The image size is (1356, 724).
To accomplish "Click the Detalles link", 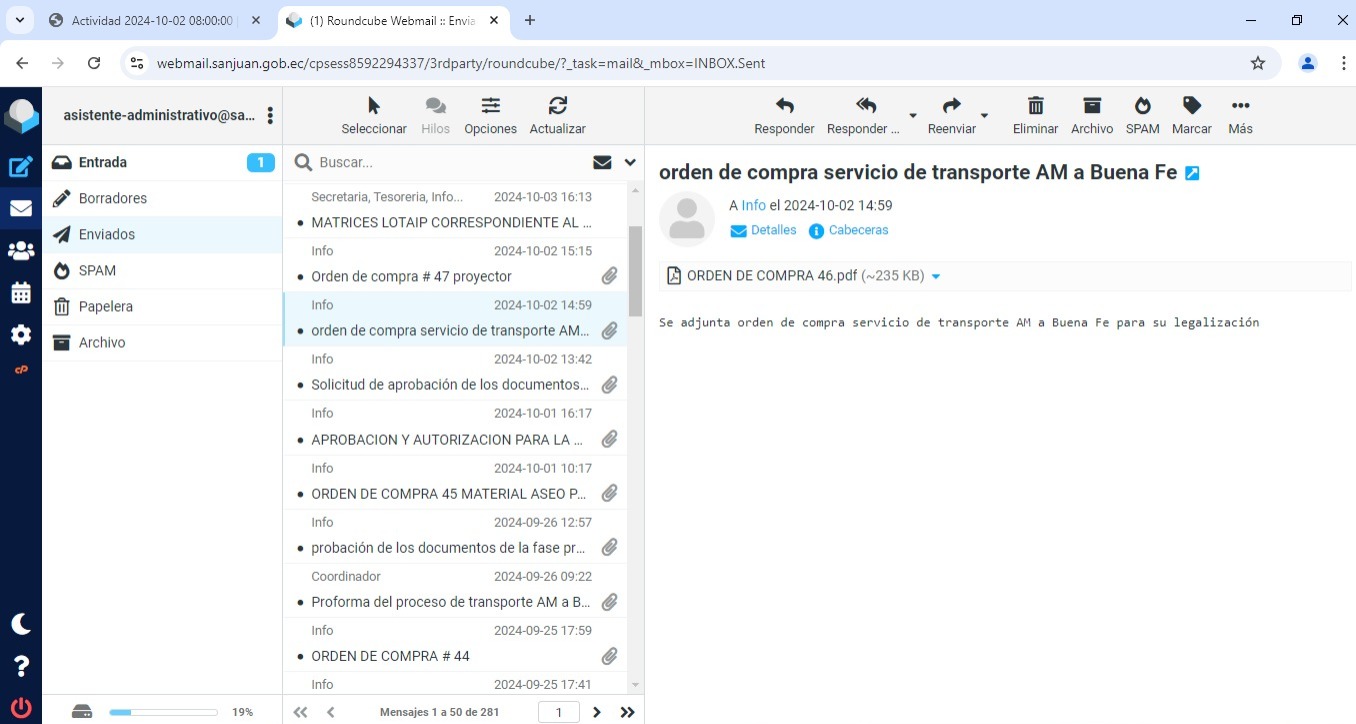I will [x=773, y=230].
